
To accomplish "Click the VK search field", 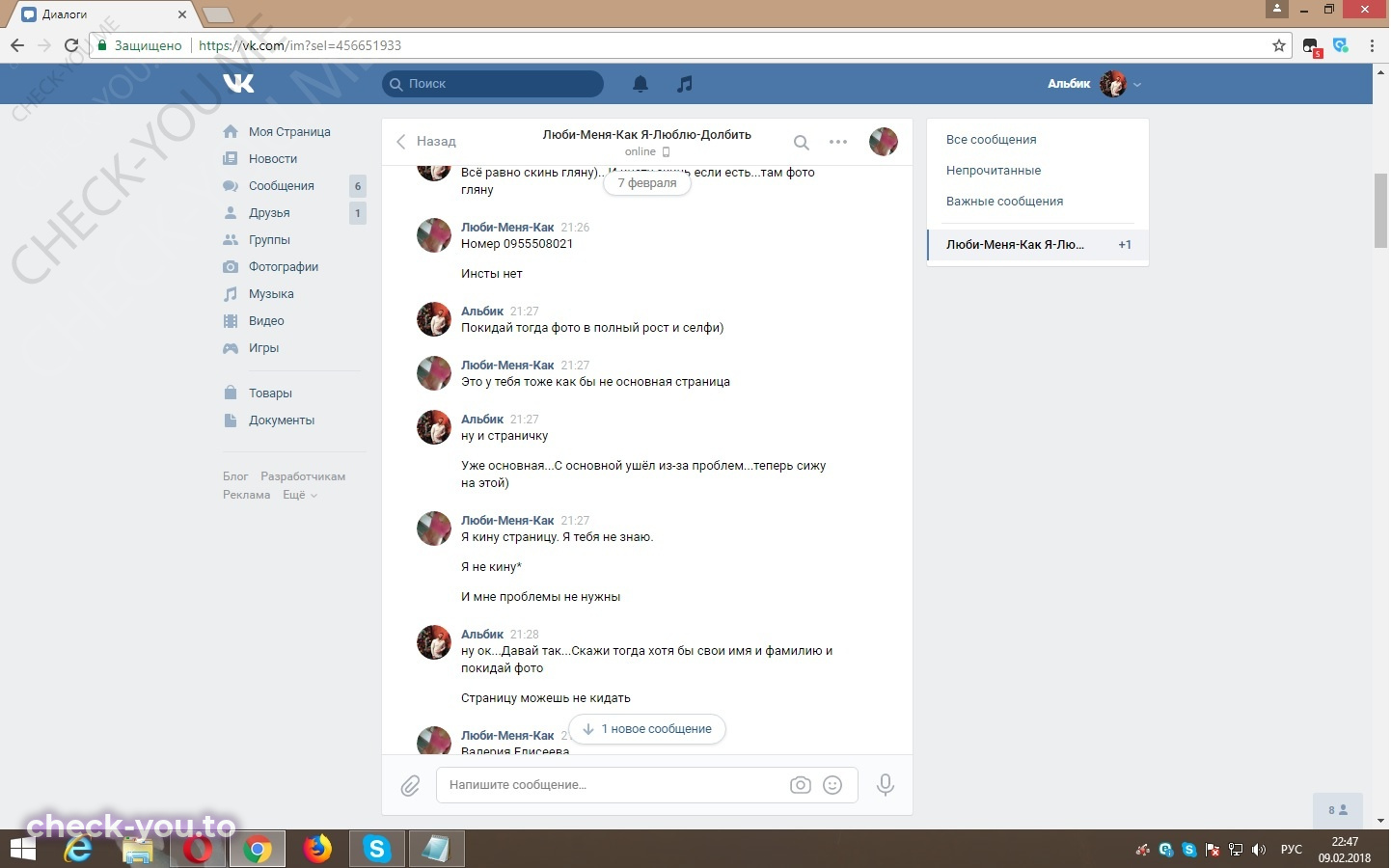I will click(x=493, y=84).
